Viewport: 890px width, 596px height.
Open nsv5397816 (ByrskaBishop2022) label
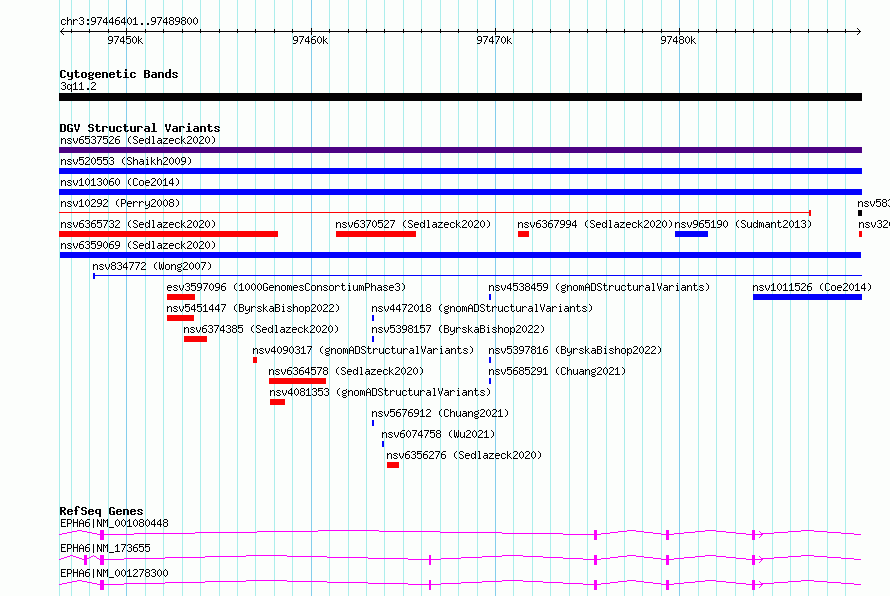point(575,350)
